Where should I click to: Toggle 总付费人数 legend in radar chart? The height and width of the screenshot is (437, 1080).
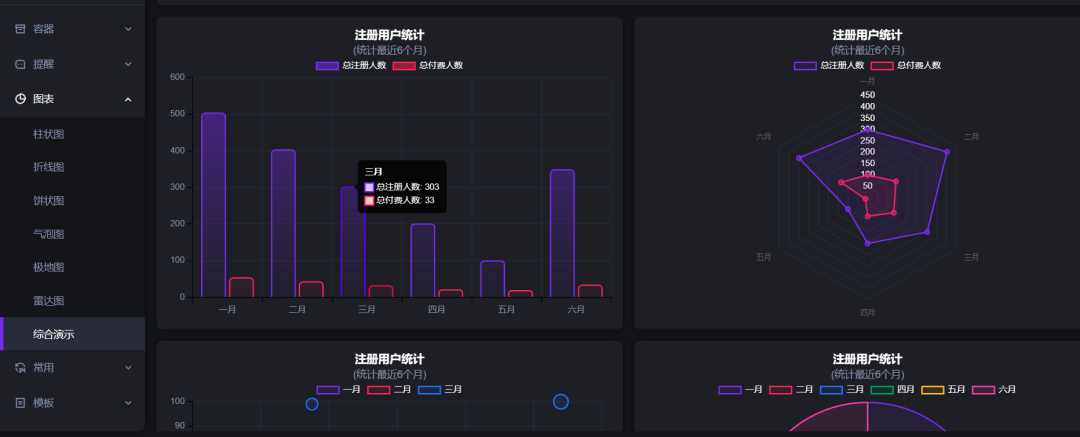point(906,65)
